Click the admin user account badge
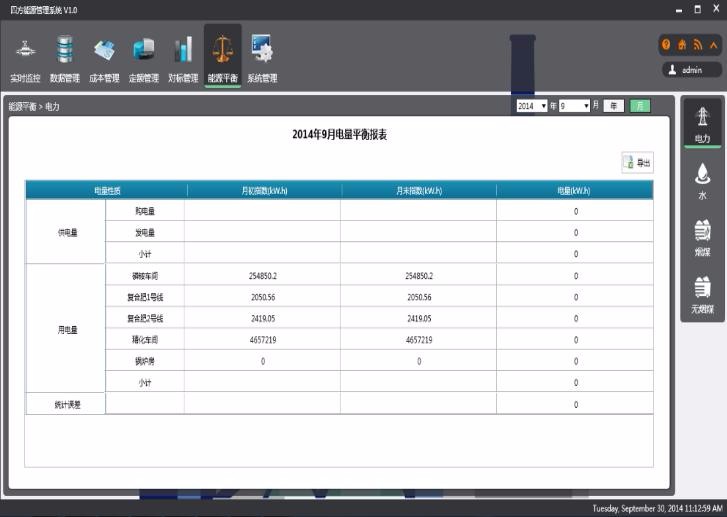The height and width of the screenshot is (517, 727). (x=692, y=70)
